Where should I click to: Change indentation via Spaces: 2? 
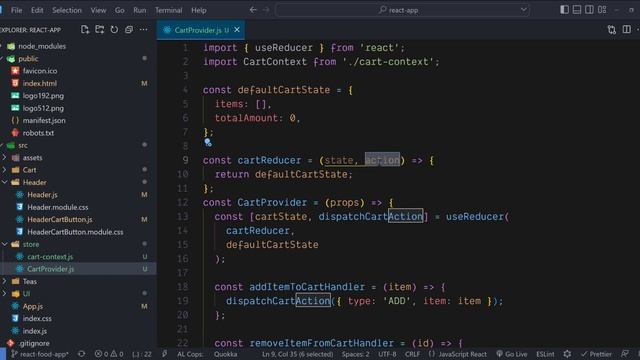pos(356,354)
